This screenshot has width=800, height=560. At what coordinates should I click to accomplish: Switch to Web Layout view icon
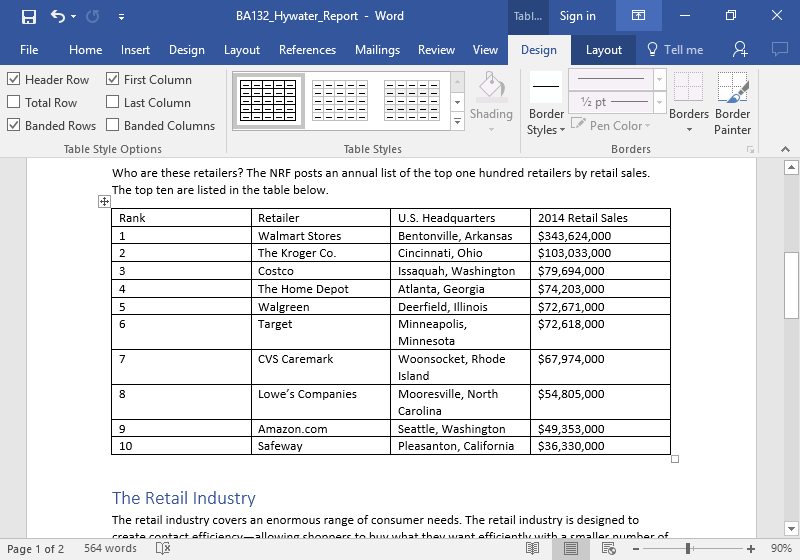tap(609, 549)
